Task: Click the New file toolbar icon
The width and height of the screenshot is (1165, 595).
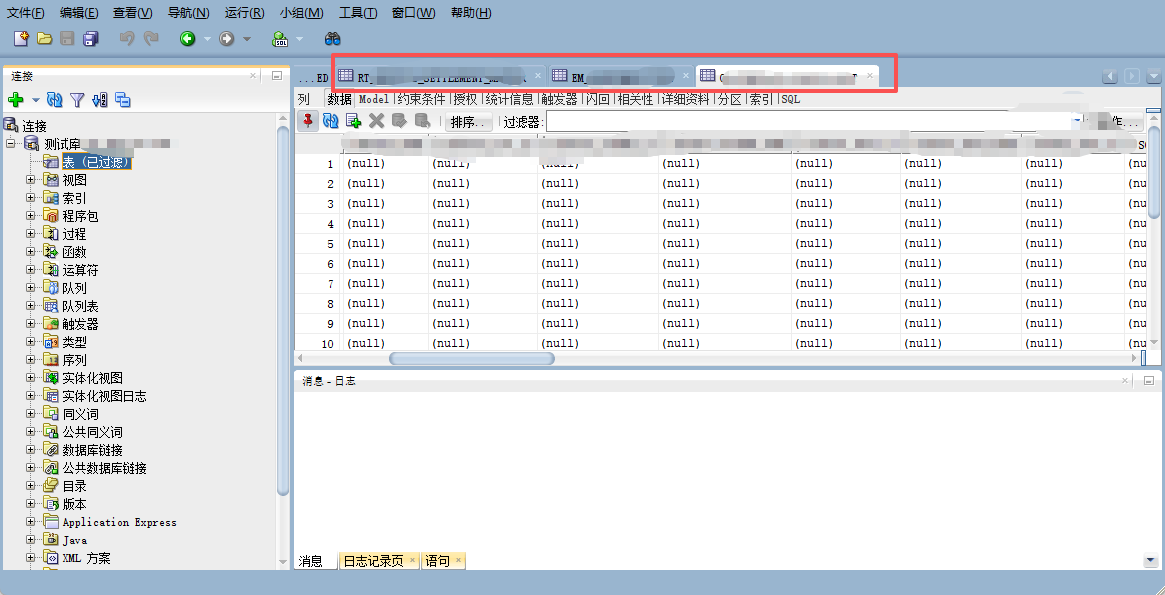Action: coord(21,39)
